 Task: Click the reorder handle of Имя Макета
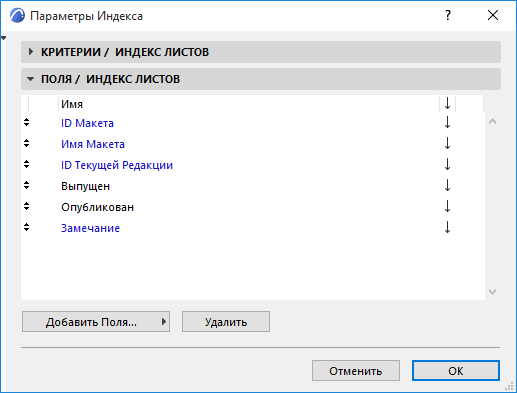click(27, 143)
